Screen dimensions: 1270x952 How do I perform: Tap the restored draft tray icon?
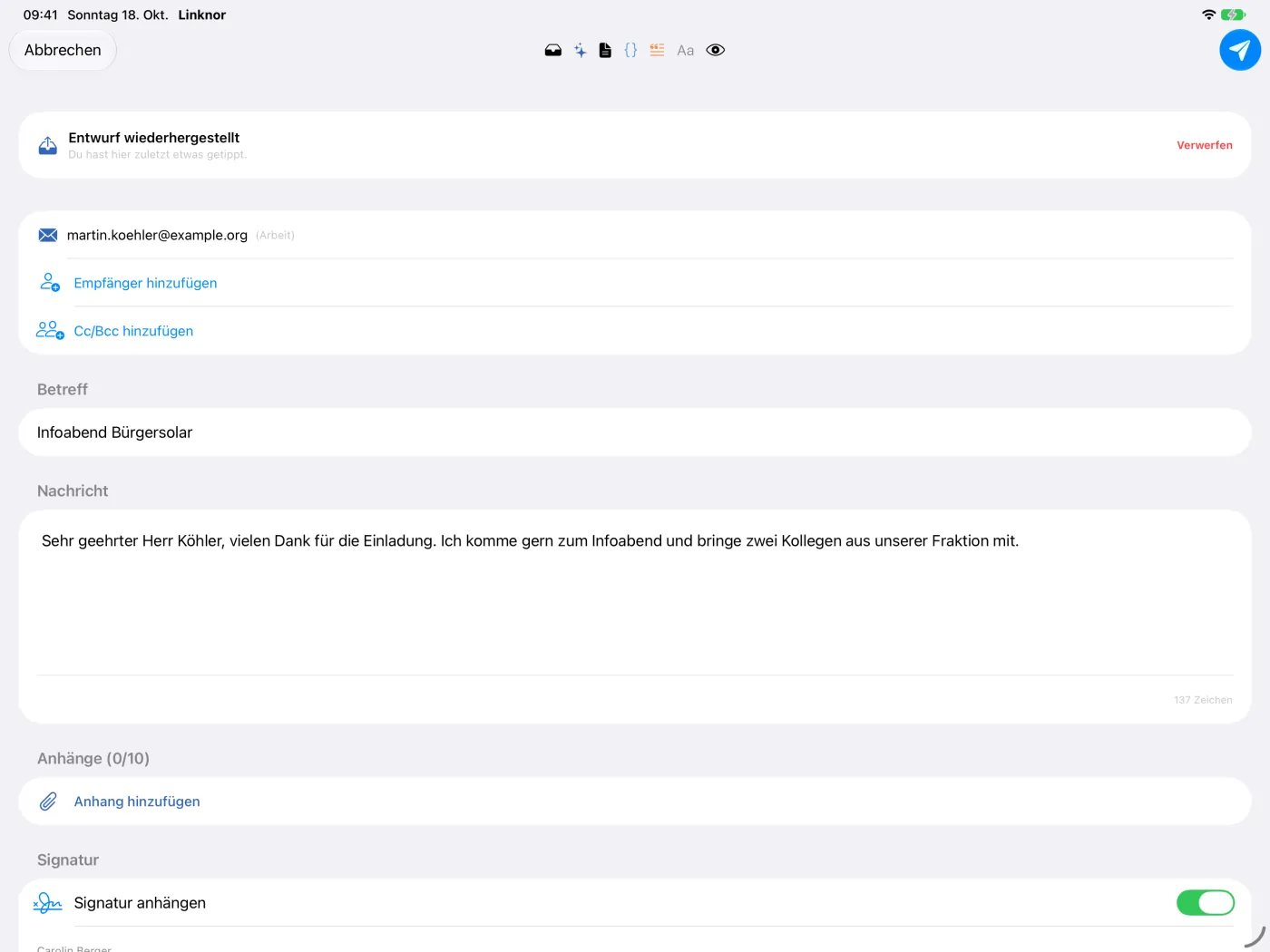[48, 145]
